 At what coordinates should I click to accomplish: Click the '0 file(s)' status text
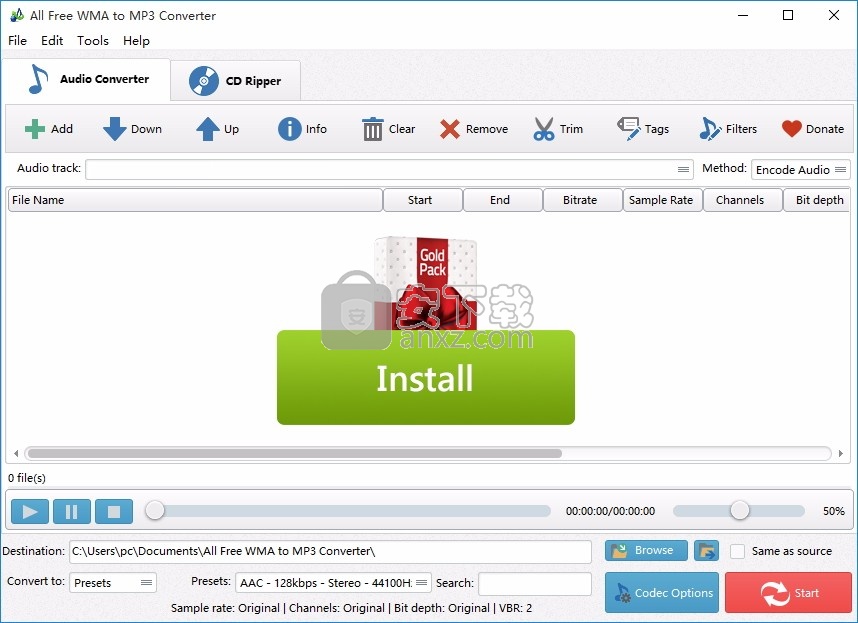[x=27, y=478]
